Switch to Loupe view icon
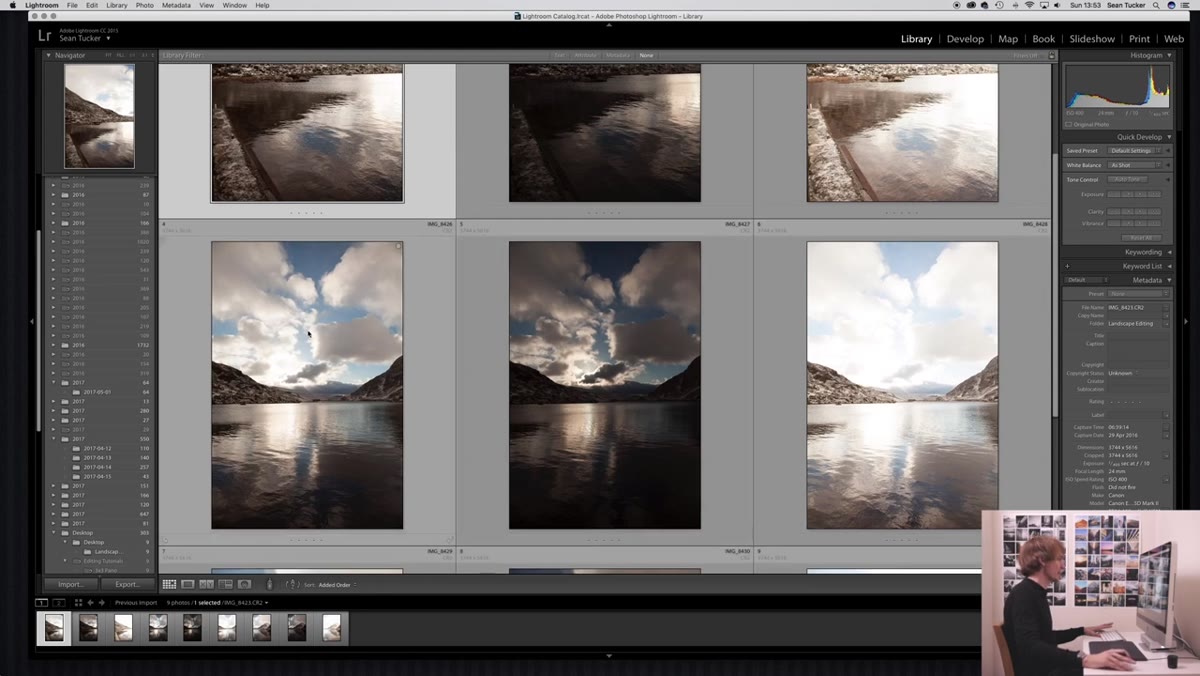This screenshot has height=676, width=1200. click(188, 584)
